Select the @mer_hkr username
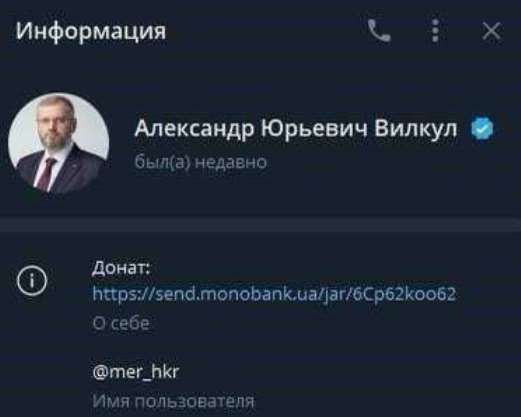 coord(136,372)
